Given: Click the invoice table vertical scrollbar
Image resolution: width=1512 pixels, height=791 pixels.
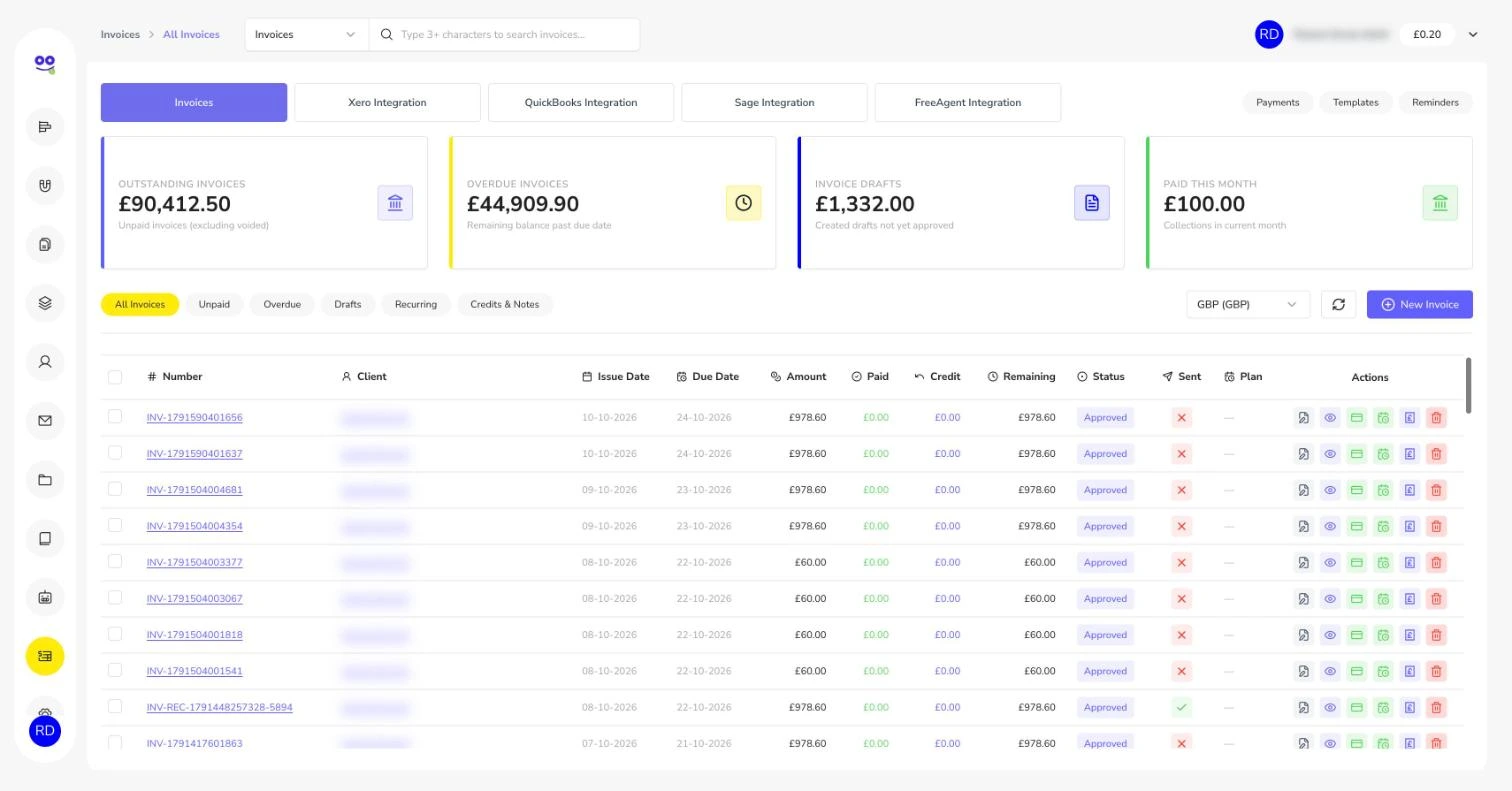Looking at the screenshot, I should tap(1469, 385).
